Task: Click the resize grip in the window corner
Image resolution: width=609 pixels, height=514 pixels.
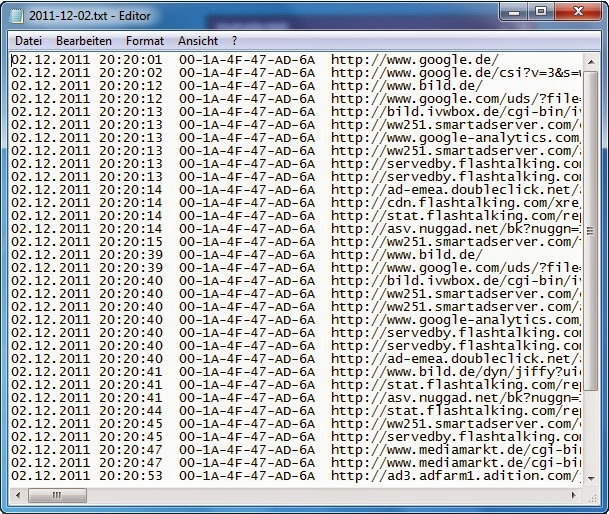Action: tap(592, 497)
